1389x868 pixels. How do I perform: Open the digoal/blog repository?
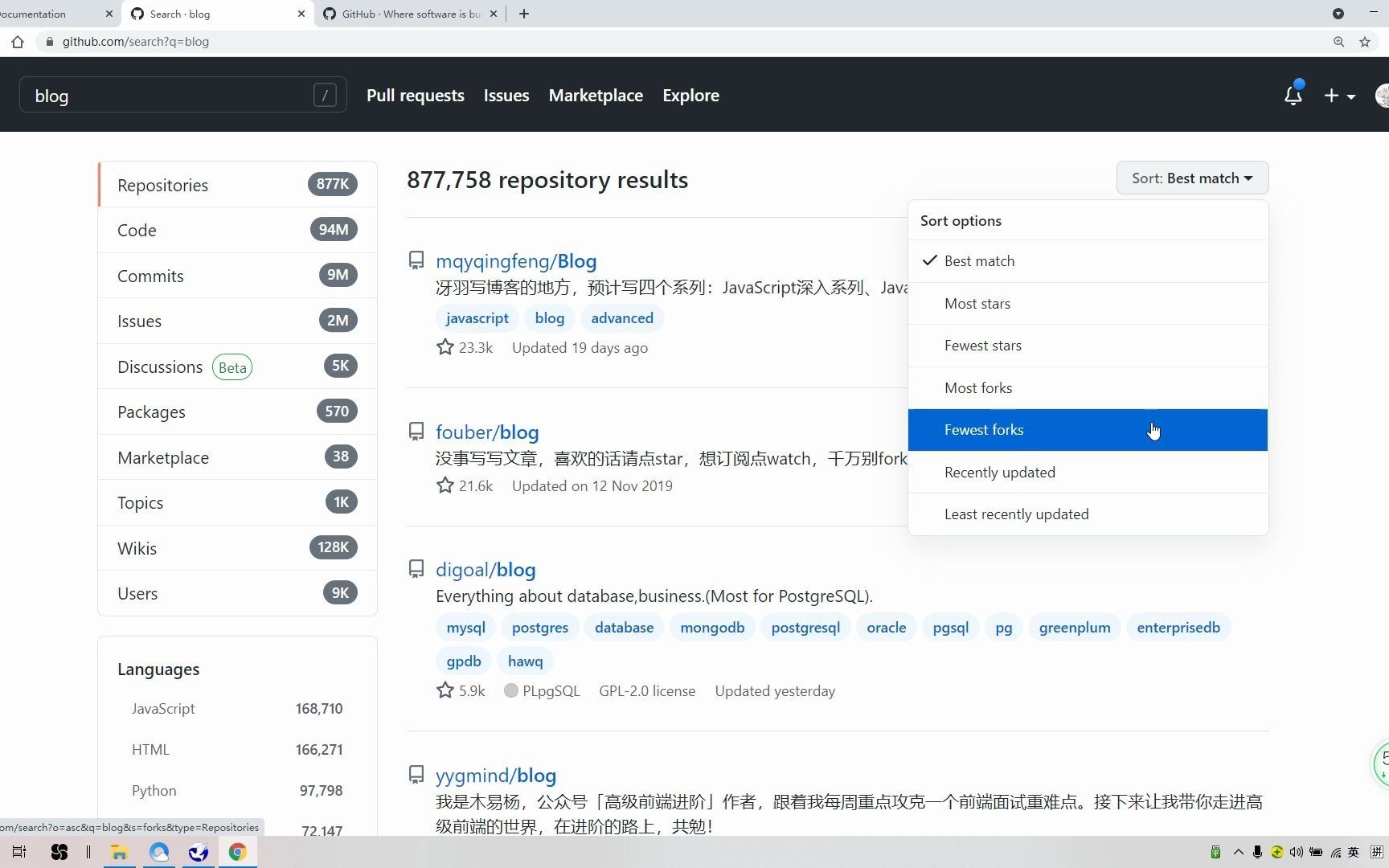point(486,569)
